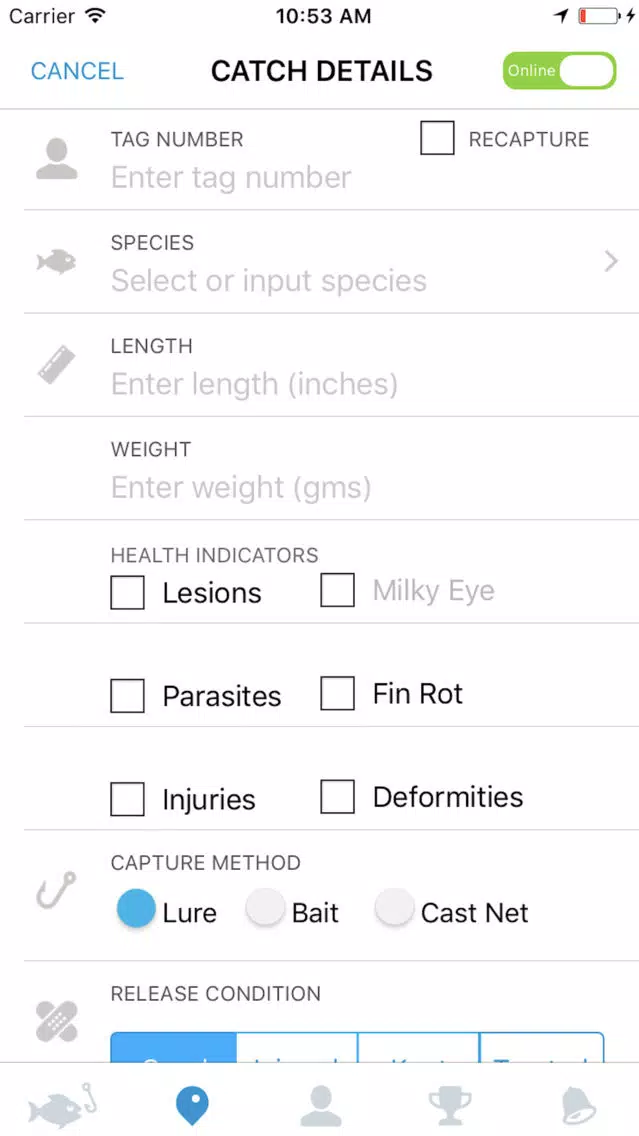
Task: Tap the ruler icon beside Length
Action: click(57, 364)
